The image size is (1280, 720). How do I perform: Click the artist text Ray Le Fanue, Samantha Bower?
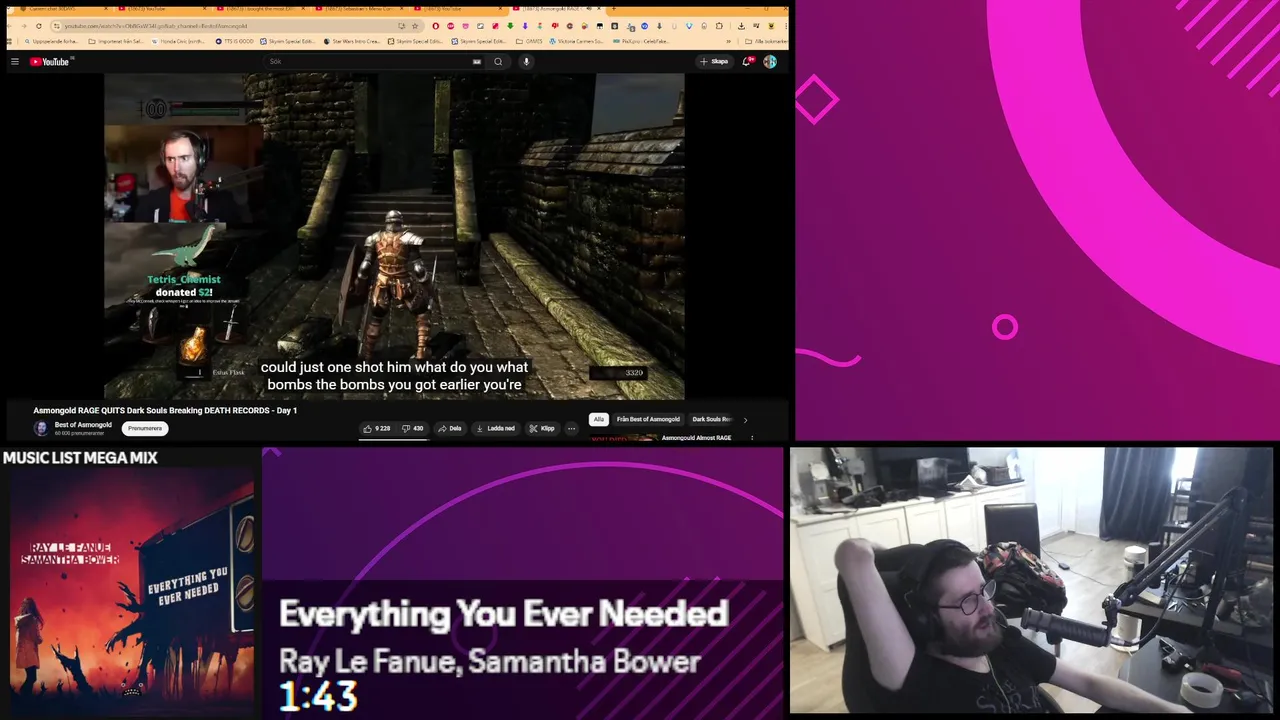tap(489, 662)
